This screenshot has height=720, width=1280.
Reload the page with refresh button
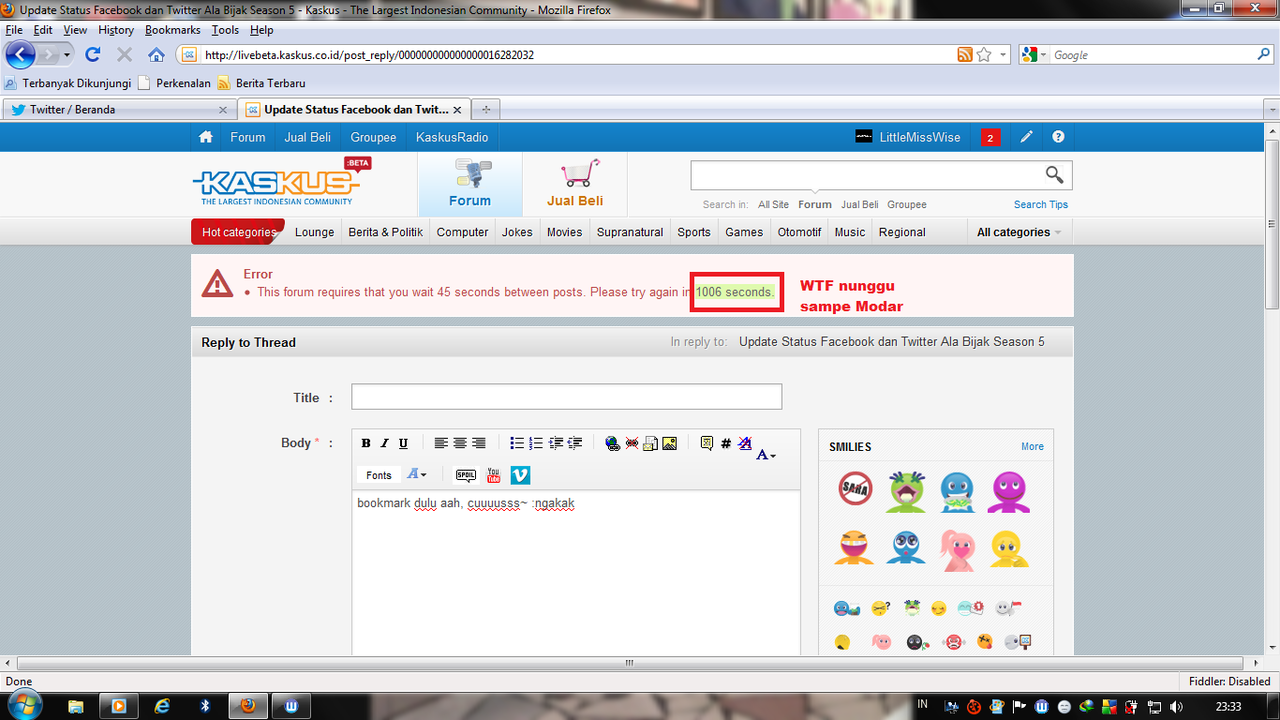pos(93,55)
